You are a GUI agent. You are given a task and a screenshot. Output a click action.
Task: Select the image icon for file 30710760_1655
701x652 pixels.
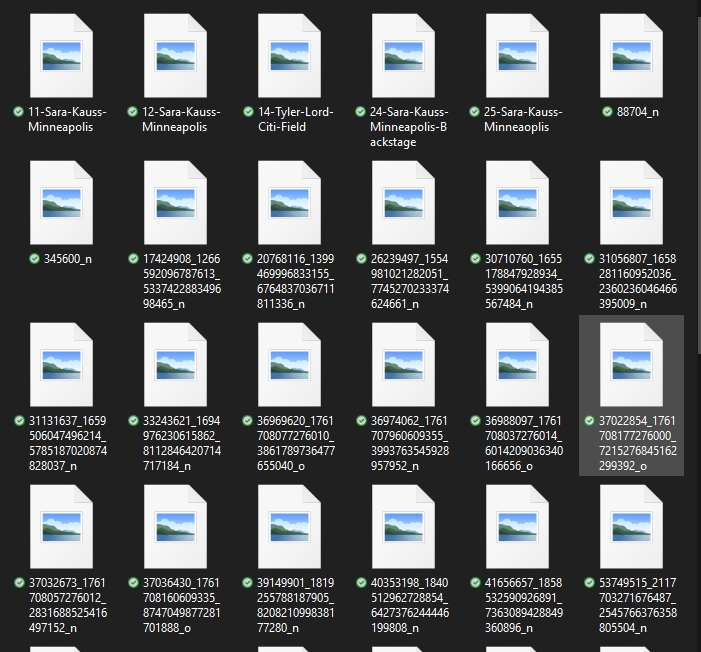click(x=517, y=203)
